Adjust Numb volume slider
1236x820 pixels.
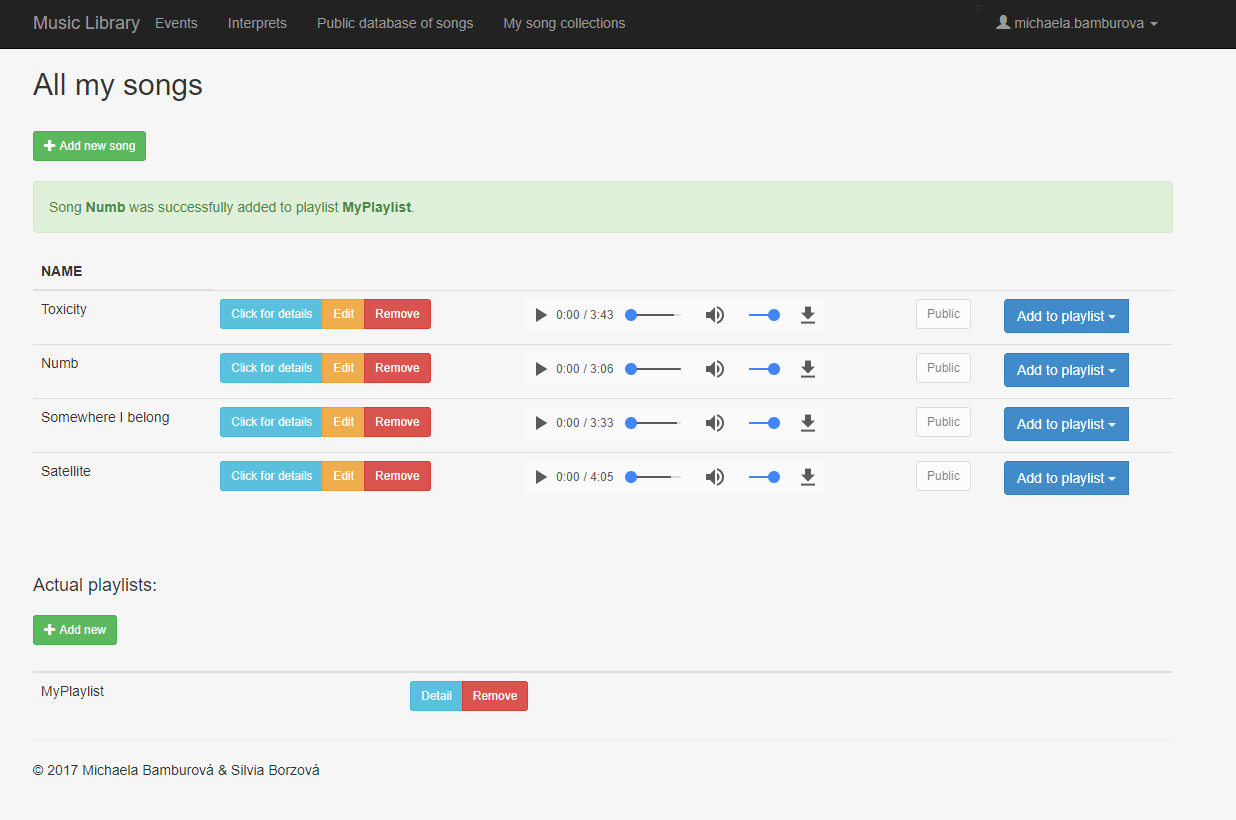[764, 369]
